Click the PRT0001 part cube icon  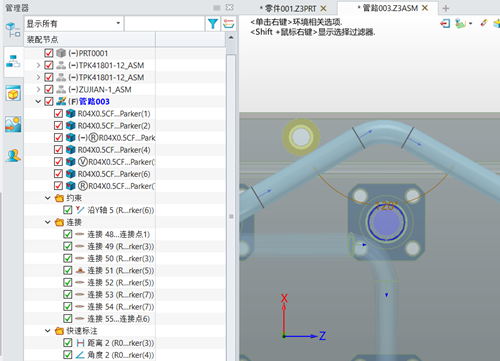coord(61,53)
